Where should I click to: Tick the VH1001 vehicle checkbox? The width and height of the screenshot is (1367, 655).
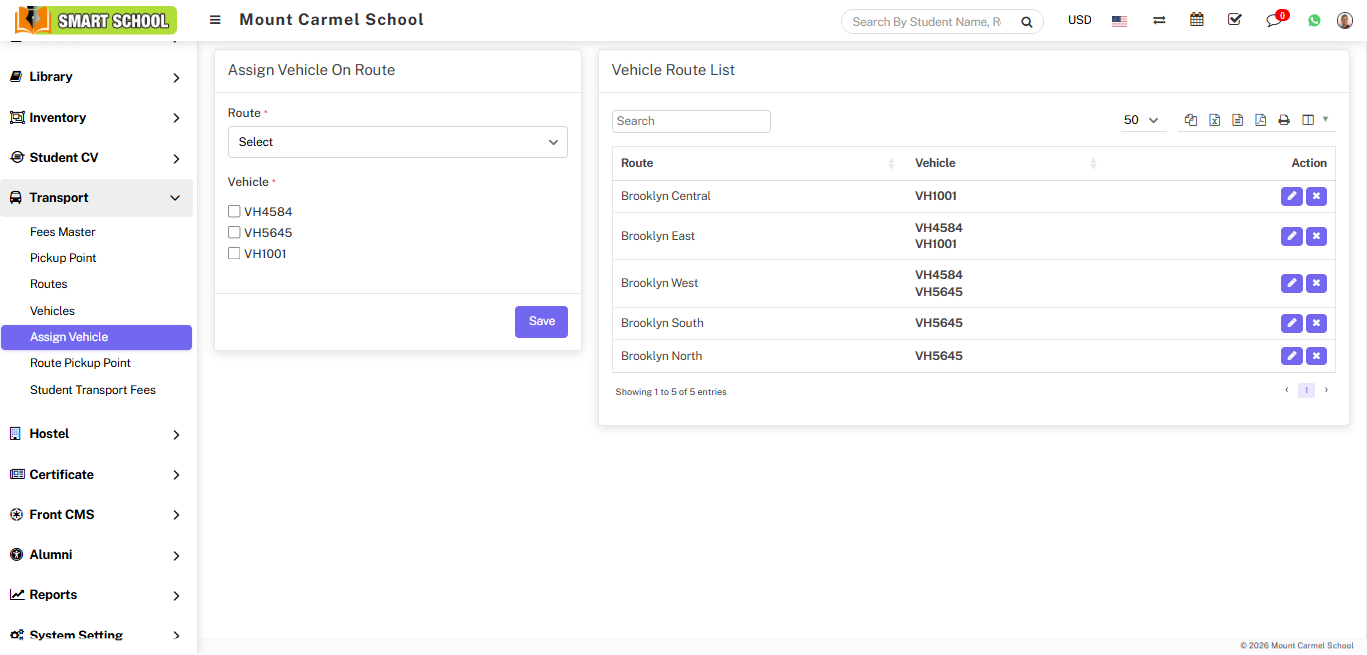tap(234, 253)
